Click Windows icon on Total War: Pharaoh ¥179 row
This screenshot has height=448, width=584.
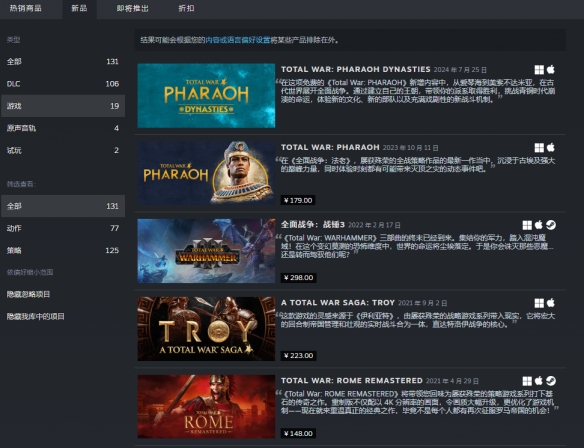click(x=539, y=148)
